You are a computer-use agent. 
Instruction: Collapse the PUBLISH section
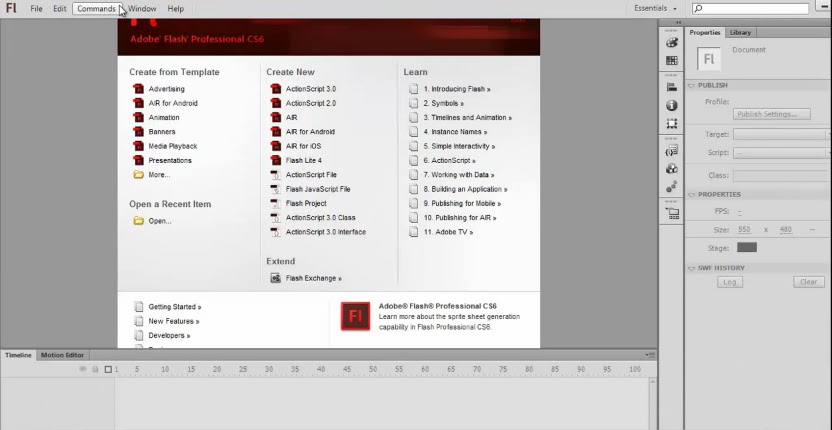point(691,85)
